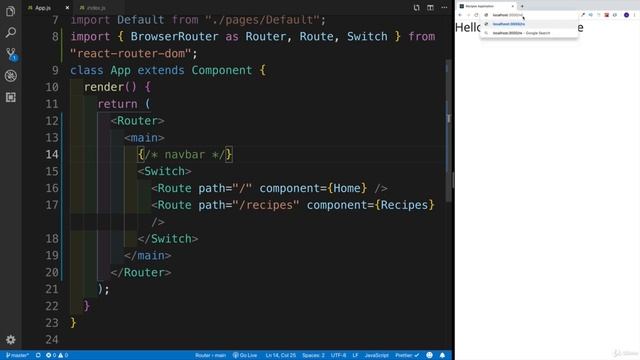
Task: Click the browser Back arrow
Action: (460, 15)
